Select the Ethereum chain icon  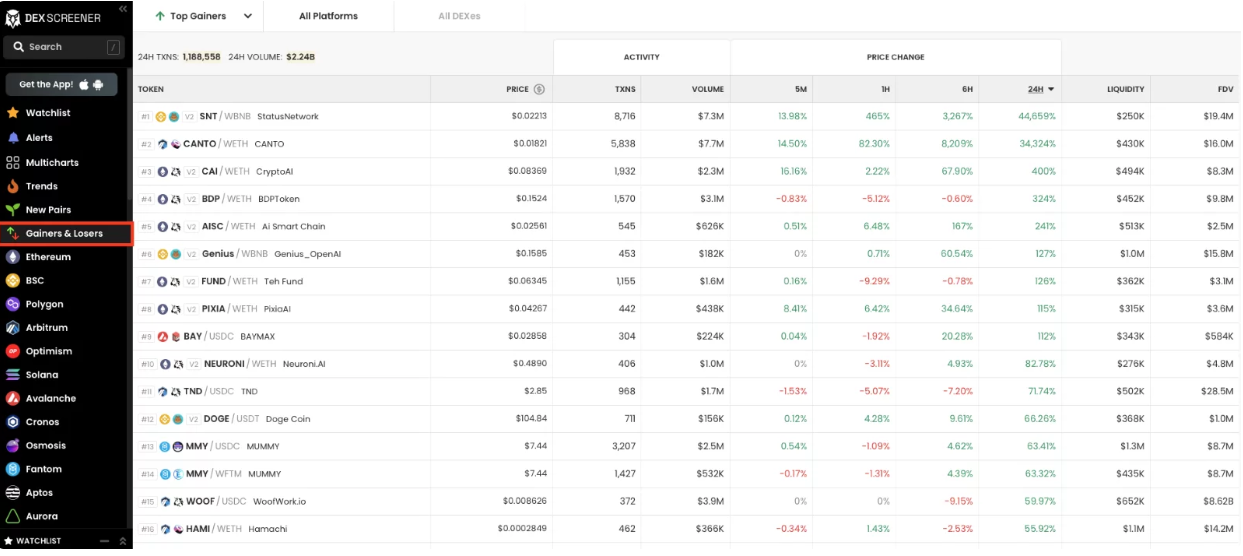coord(13,257)
